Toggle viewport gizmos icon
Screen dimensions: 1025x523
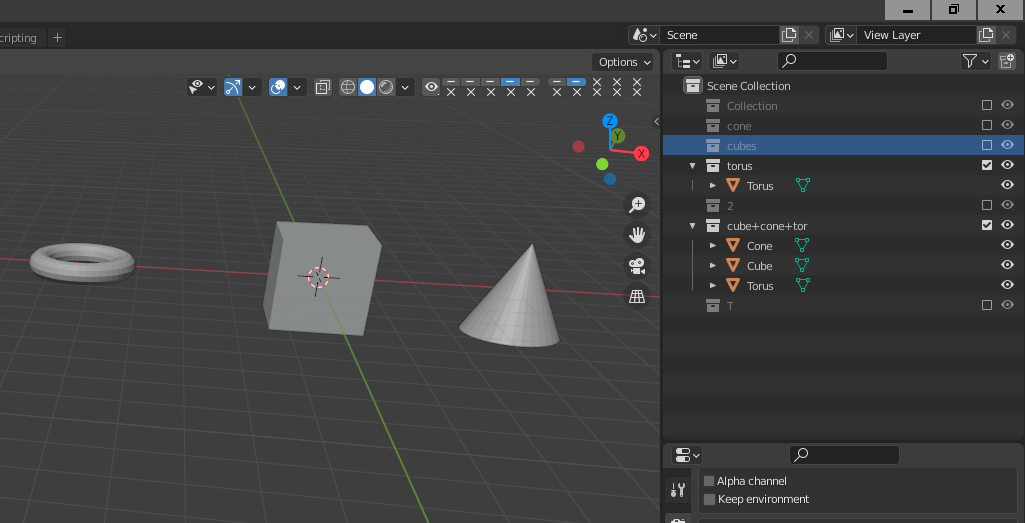coord(233,87)
